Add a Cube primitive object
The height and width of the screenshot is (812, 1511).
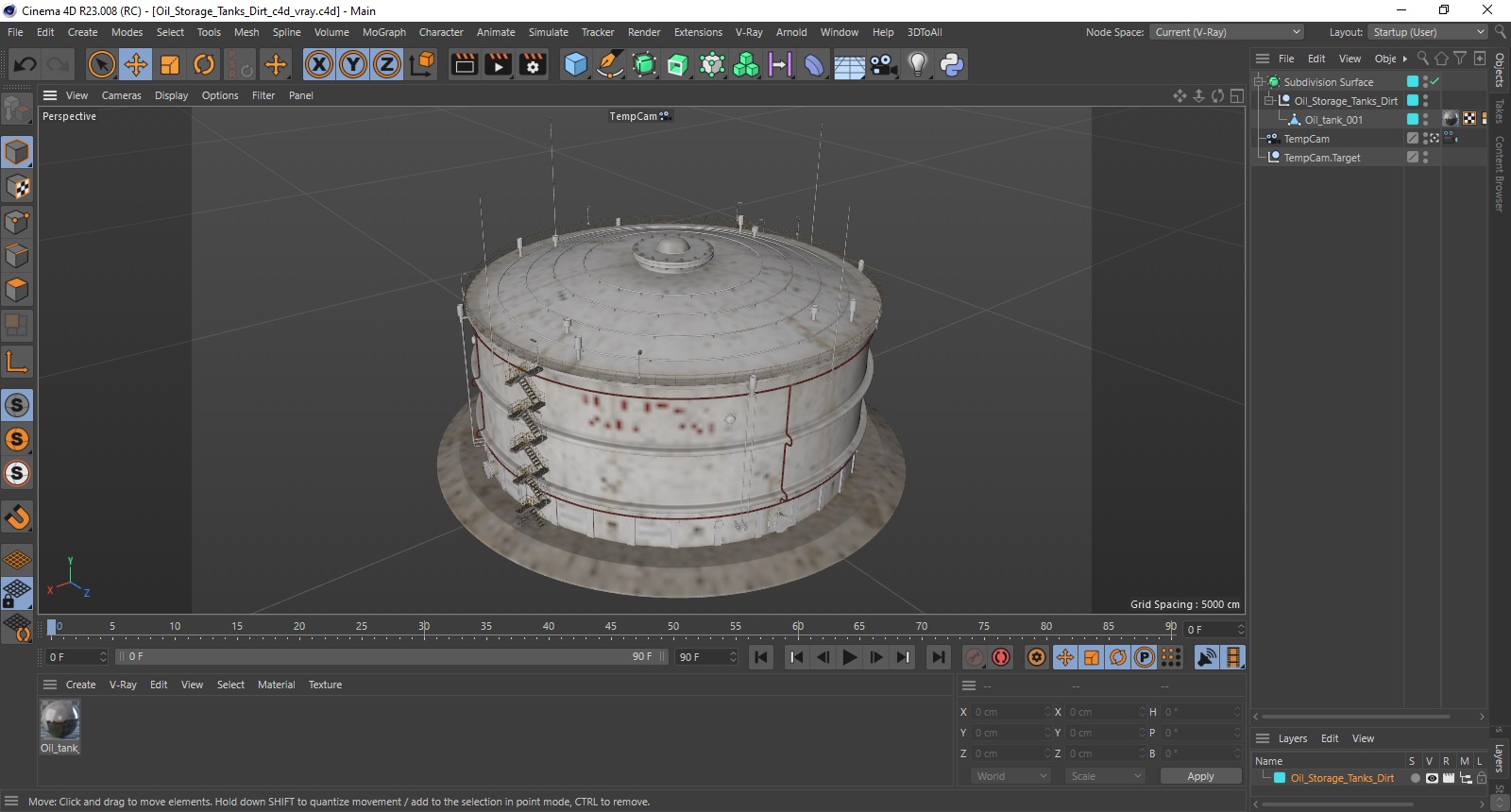click(575, 64)
